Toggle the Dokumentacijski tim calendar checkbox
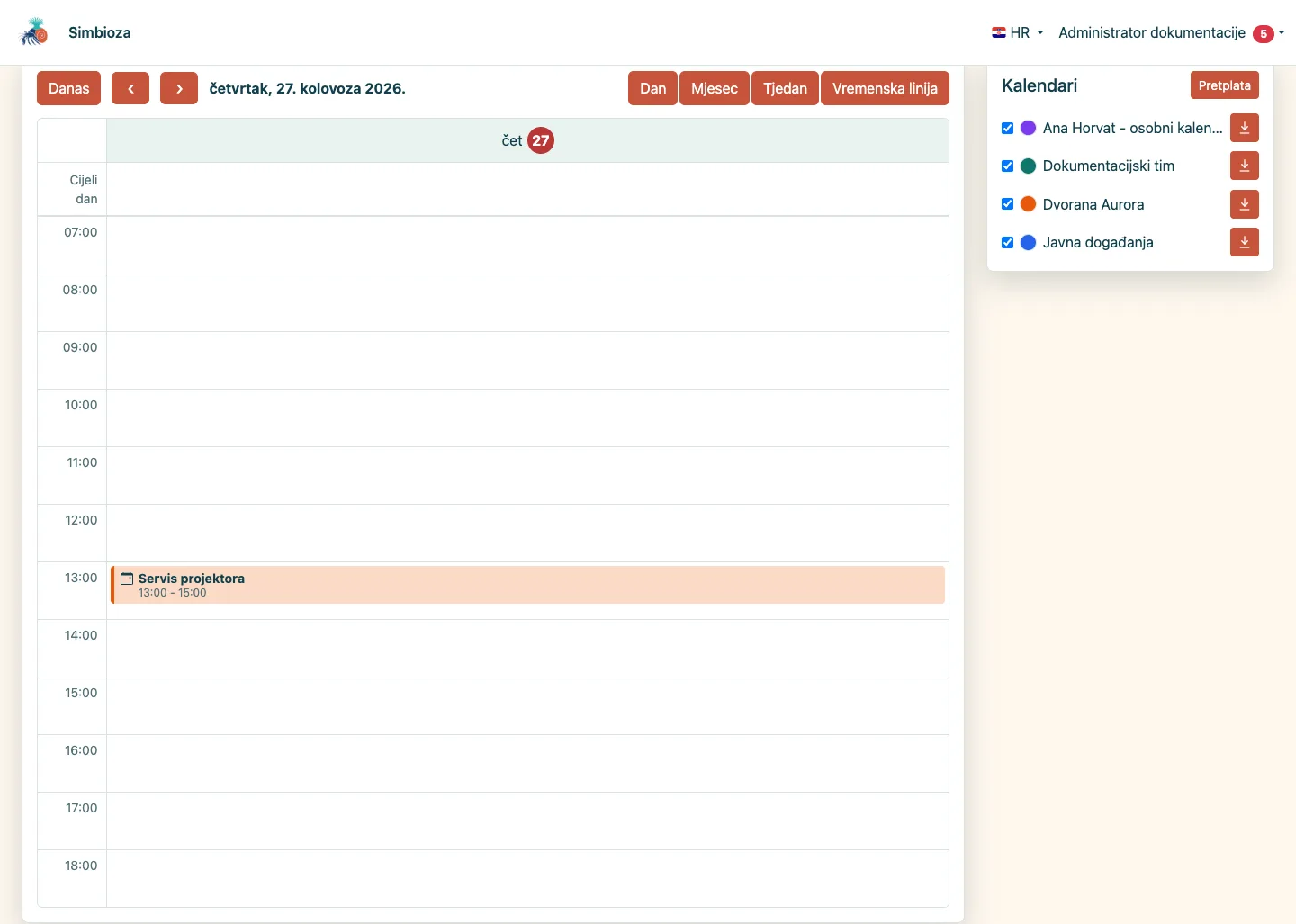The width and height of the screenshot is (1296, 924). pos(1008,166)
